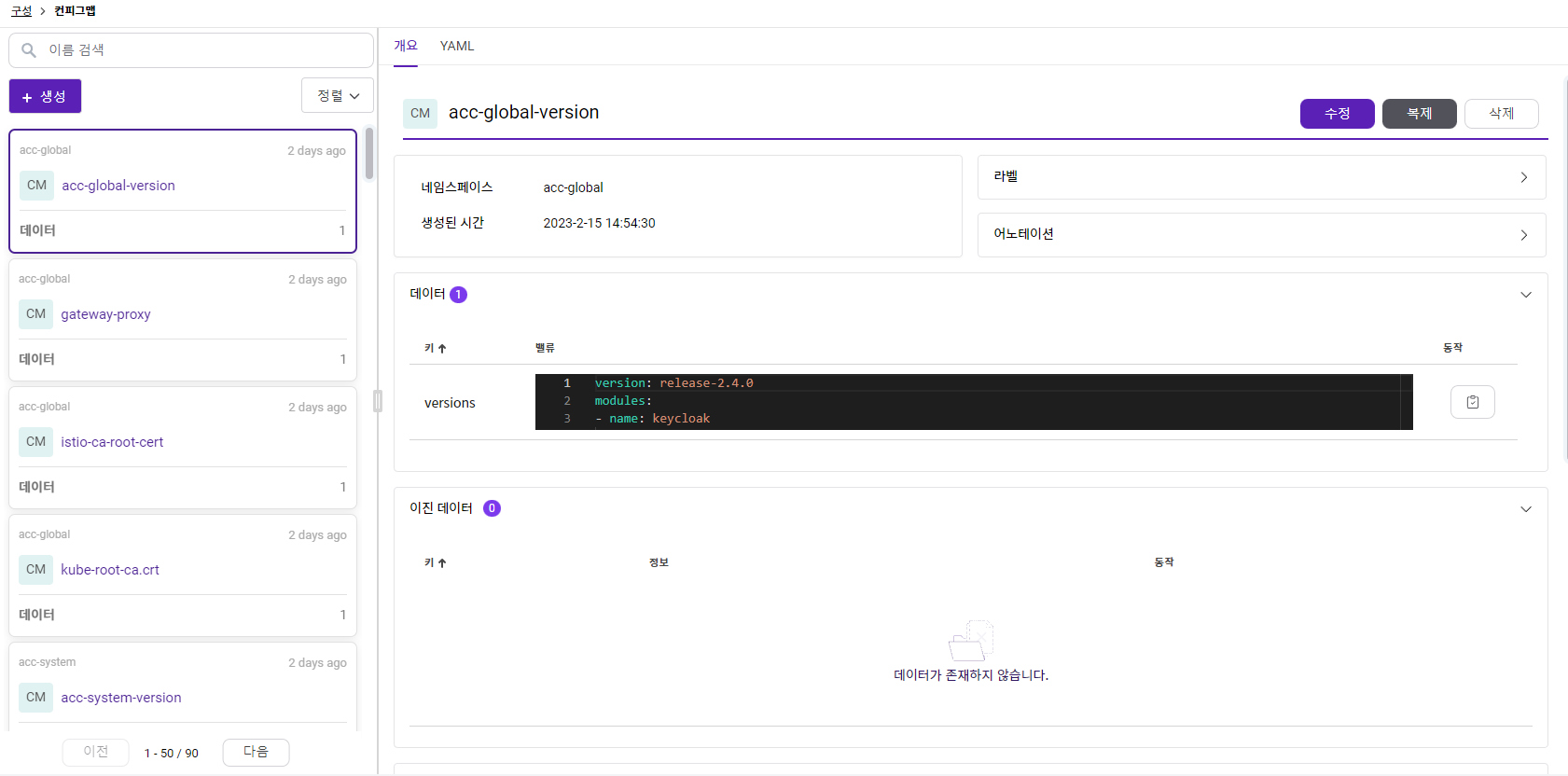Collapse the 데이터 section chevron
The height and width of the screenshot is (776, 1568).
(x=1526, y=295)
